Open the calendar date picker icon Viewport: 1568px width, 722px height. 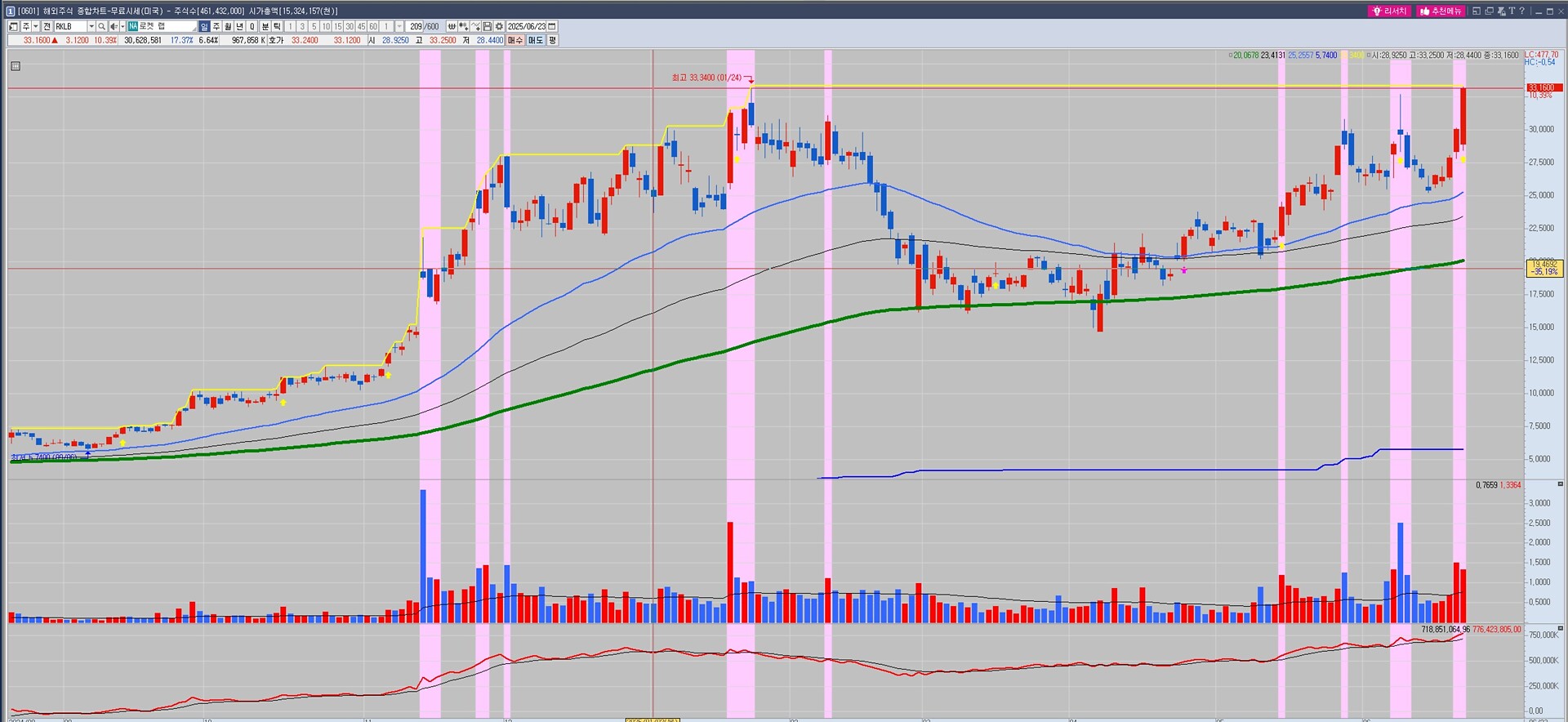pyautogui.click(x=552, y=26)
